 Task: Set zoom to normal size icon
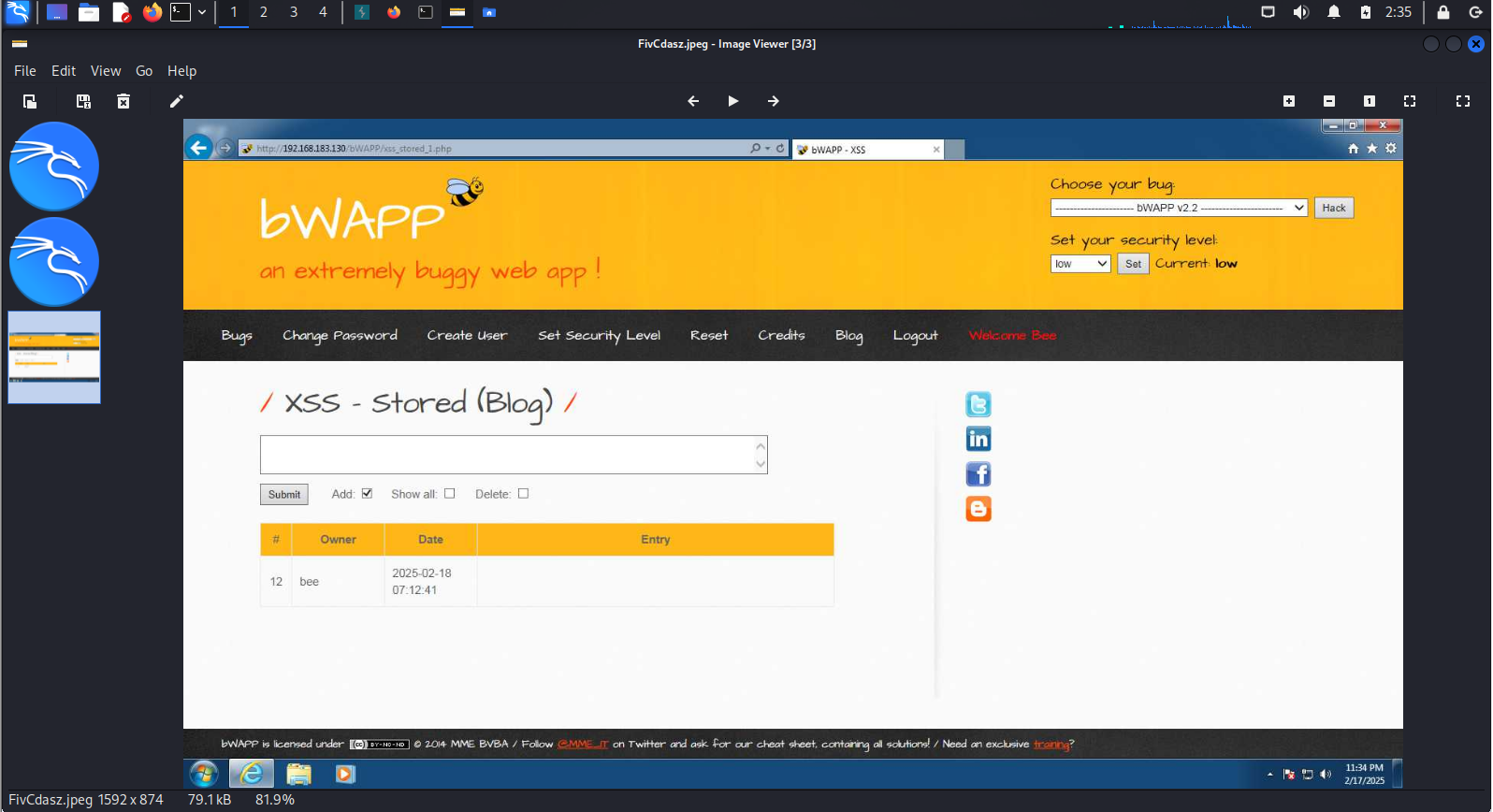pos(1370,101)
